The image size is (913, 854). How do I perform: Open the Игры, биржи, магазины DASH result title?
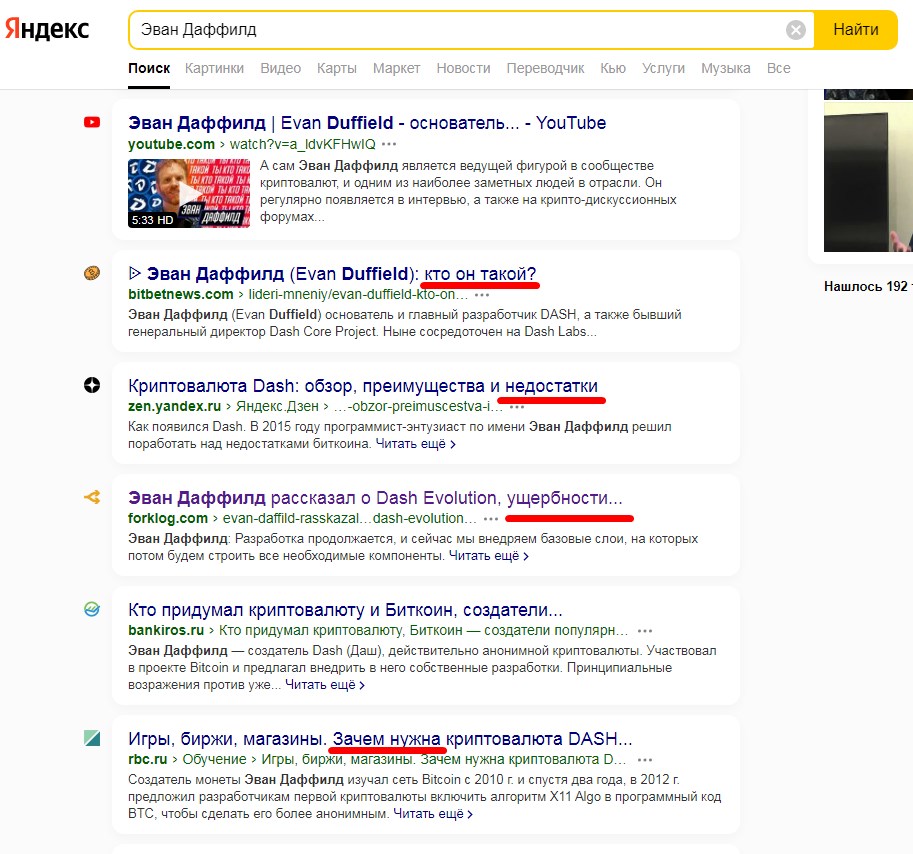click(x=380, y=739)
